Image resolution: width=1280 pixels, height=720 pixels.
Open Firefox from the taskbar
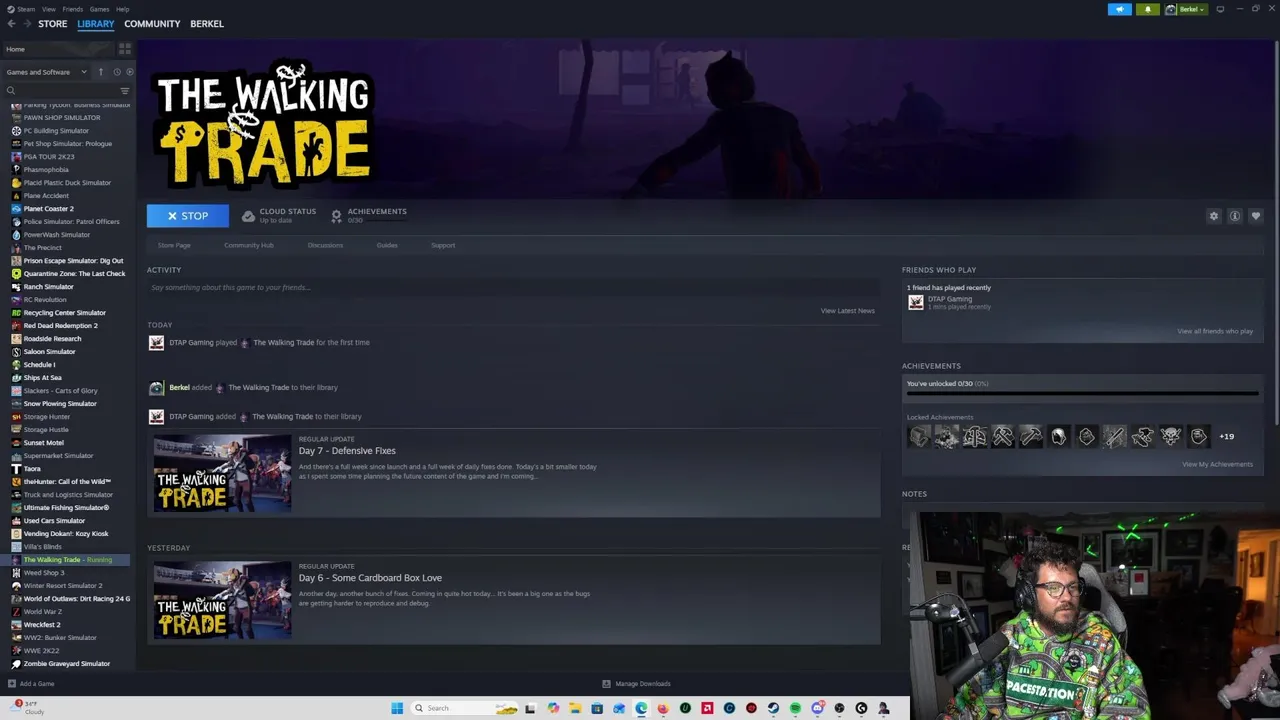(663, 708)
